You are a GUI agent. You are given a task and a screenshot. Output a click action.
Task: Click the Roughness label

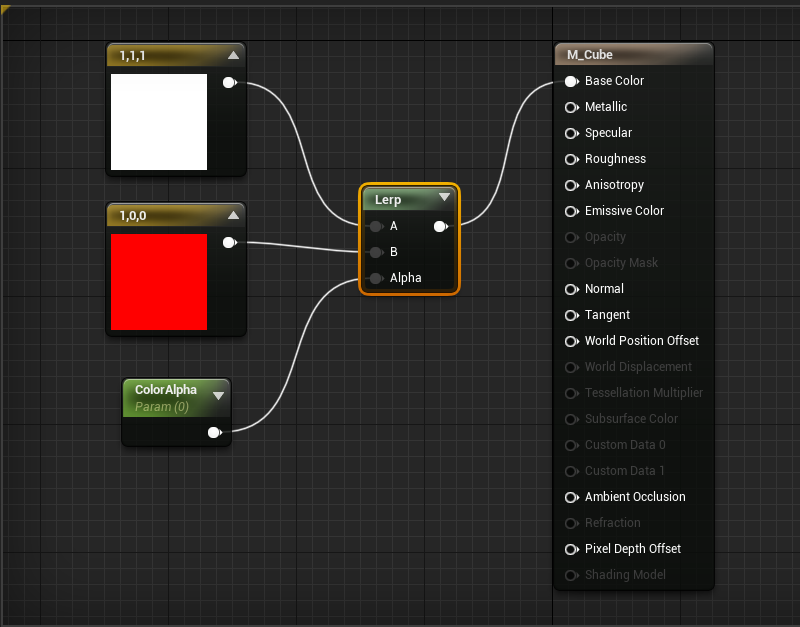(x=615, y=159)
